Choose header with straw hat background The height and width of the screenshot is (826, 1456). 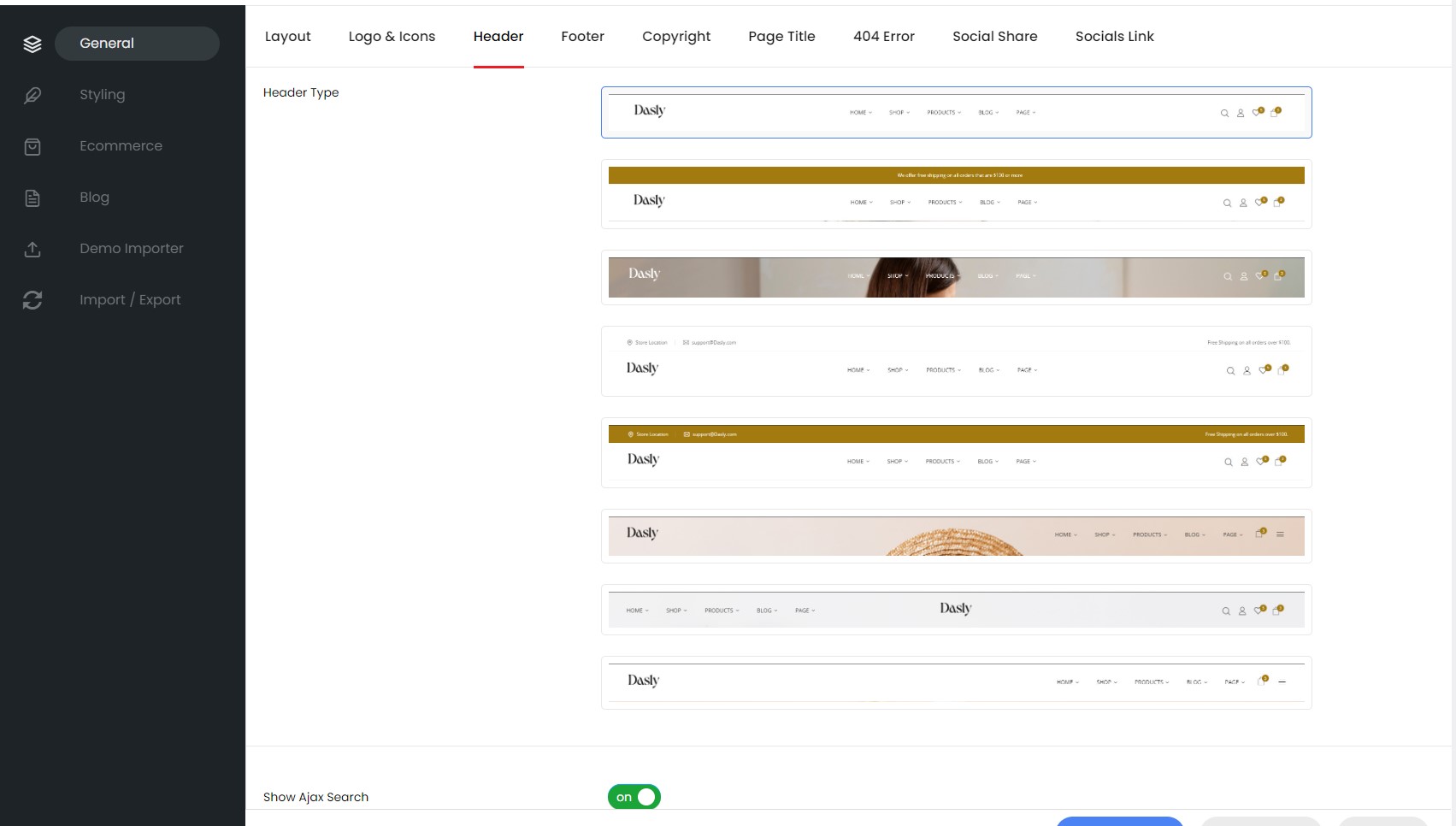957,536
